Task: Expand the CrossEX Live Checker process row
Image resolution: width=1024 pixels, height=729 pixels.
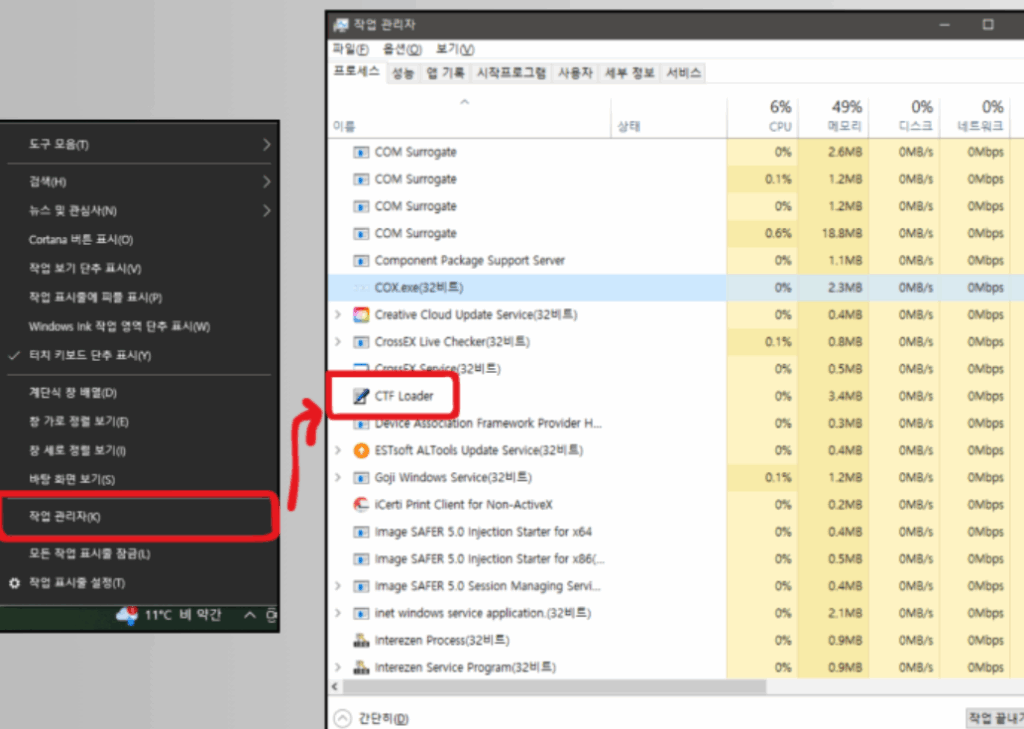Action: tap(338, 342)
